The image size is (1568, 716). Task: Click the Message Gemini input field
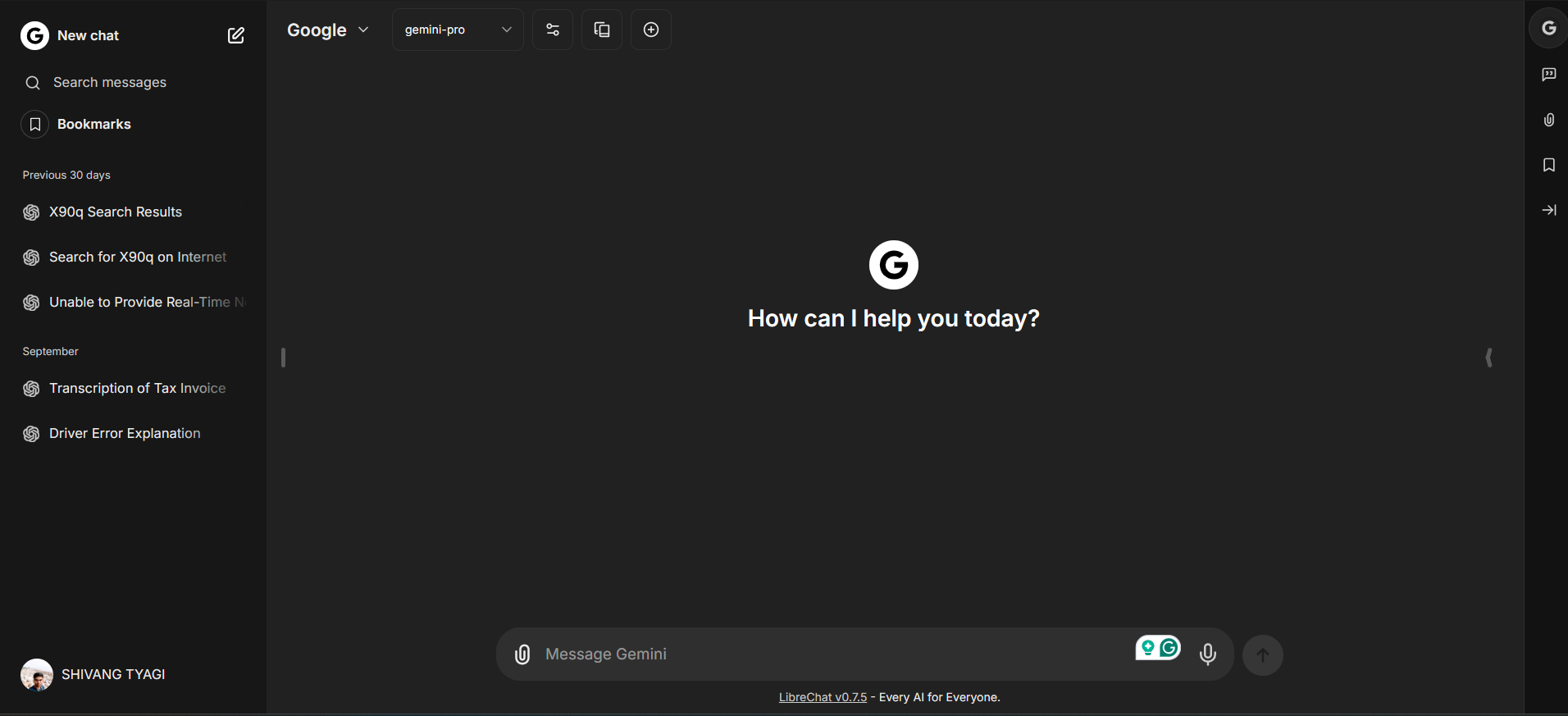tap(832, 654)
